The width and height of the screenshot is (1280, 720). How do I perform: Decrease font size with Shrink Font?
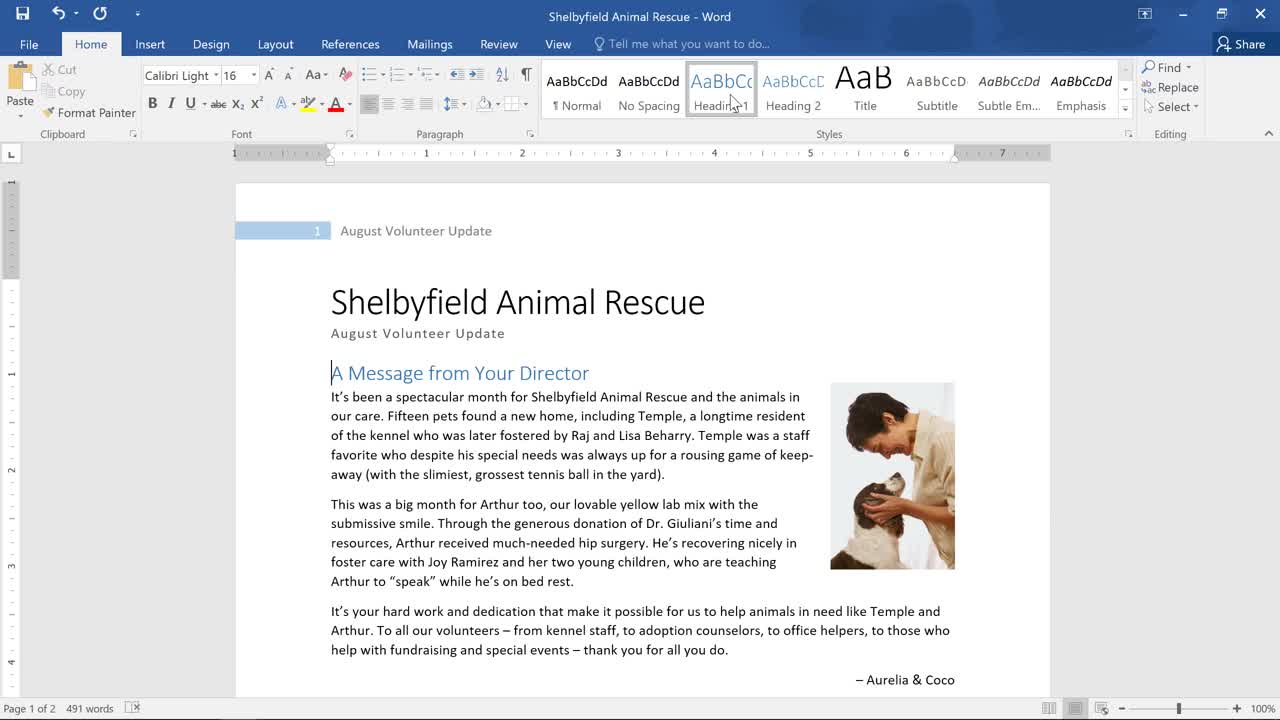(288, 75)
